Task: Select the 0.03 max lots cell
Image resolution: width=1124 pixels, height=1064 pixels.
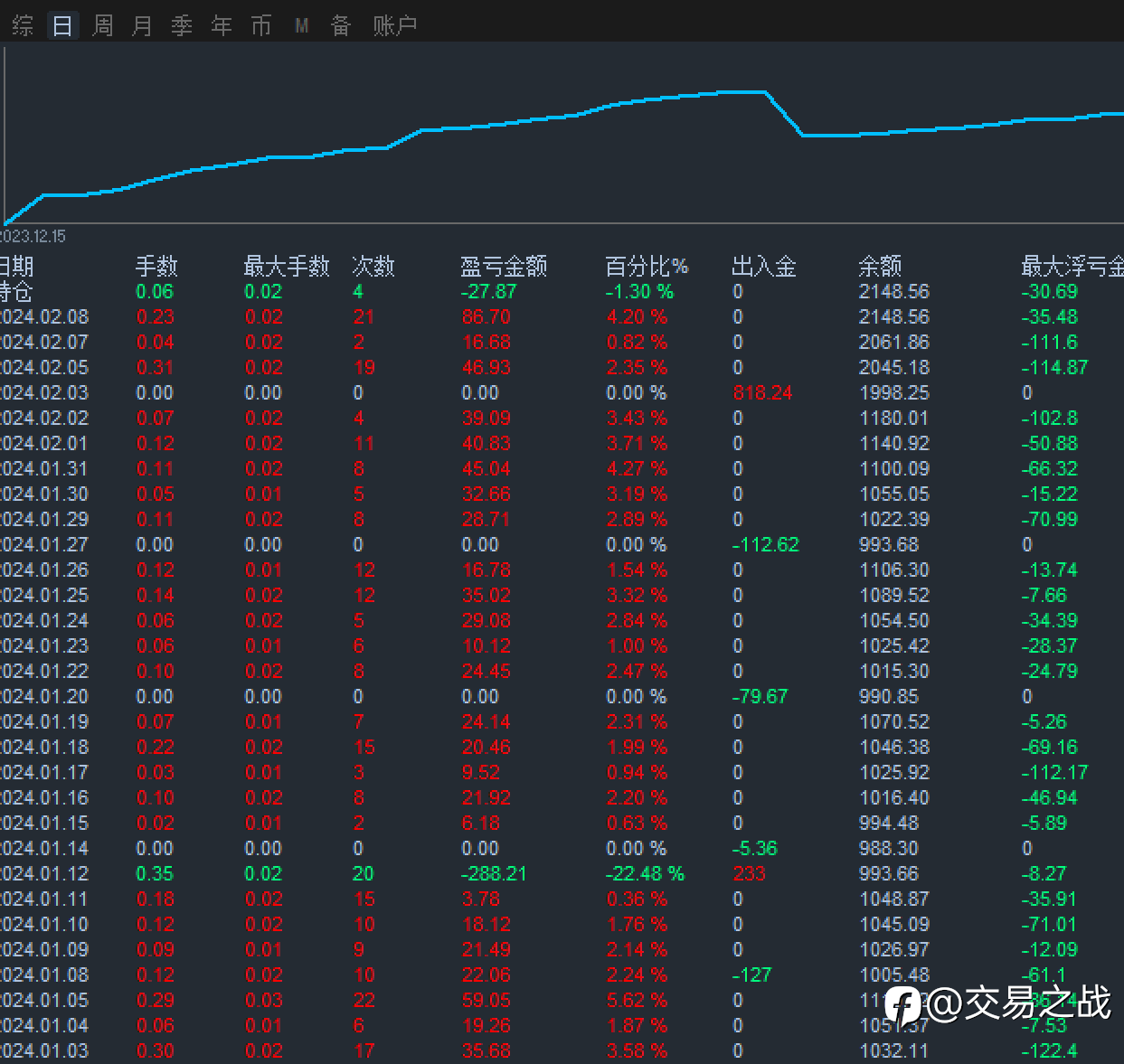Action: 263,1001
